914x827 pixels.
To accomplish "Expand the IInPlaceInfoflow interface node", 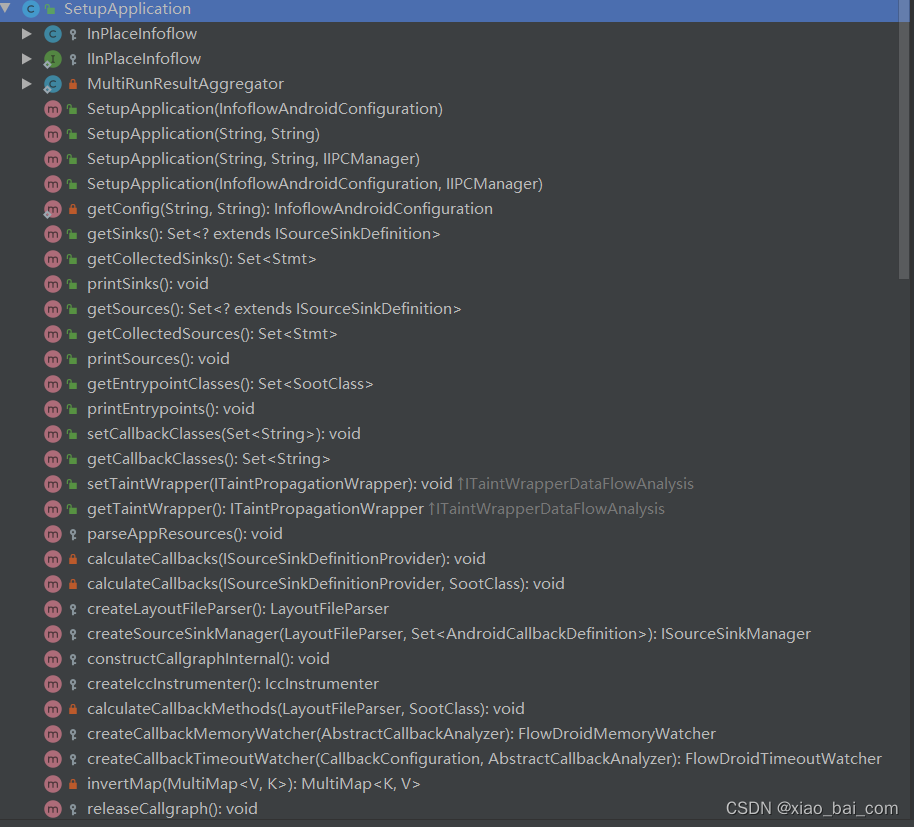I will [27, 58].
